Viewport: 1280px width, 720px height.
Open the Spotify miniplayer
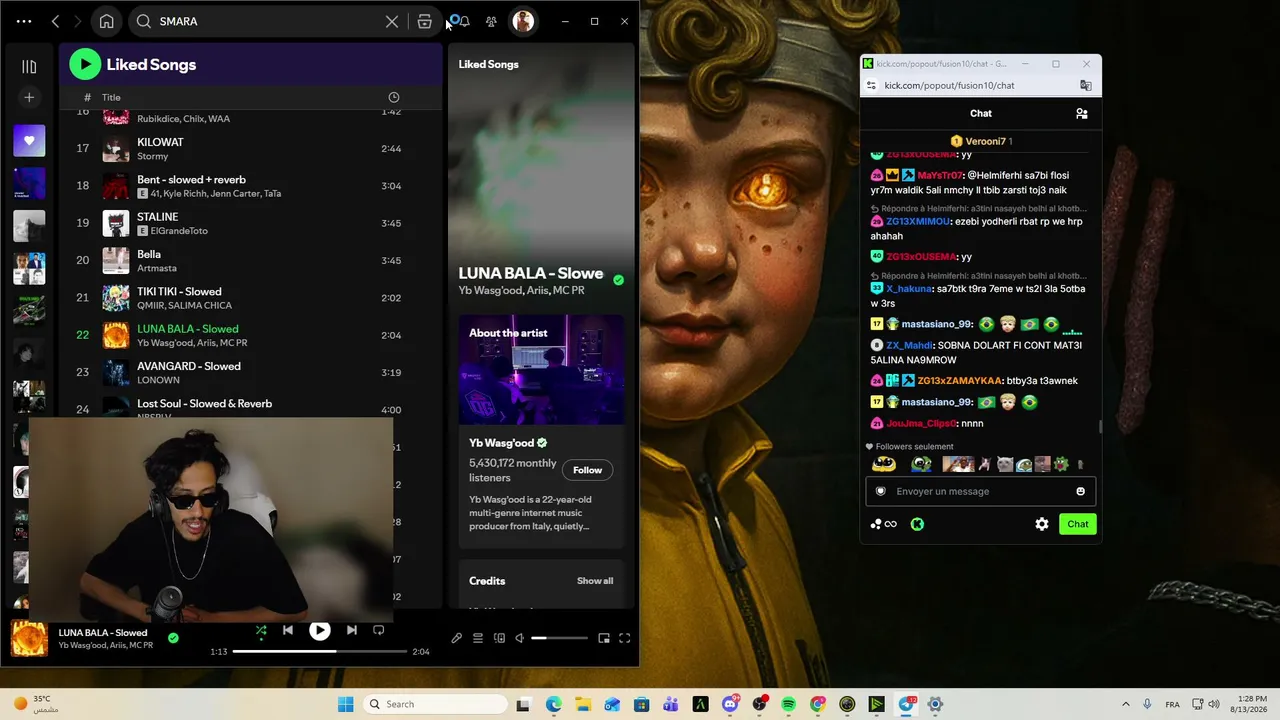604,638
